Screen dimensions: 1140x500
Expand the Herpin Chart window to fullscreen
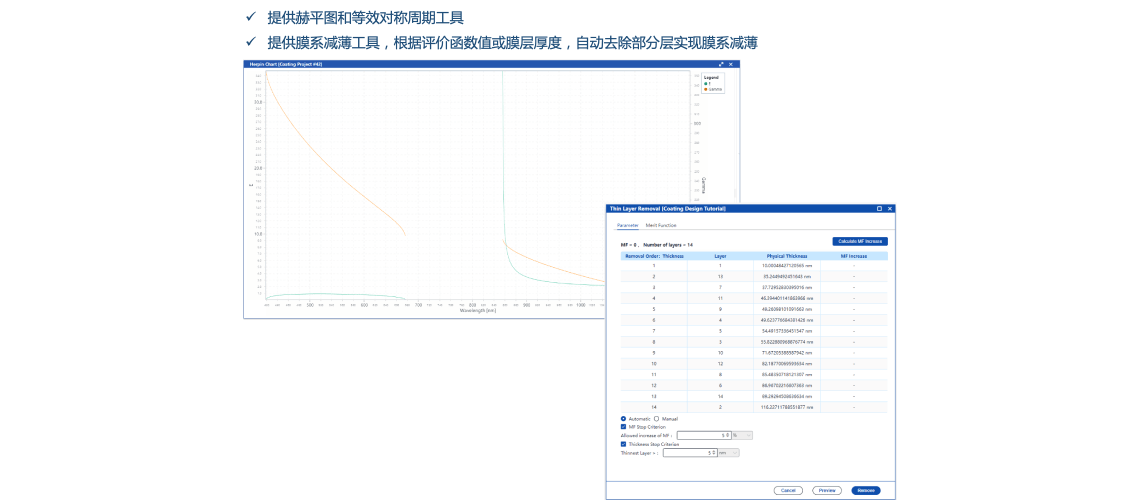point(721,64)
